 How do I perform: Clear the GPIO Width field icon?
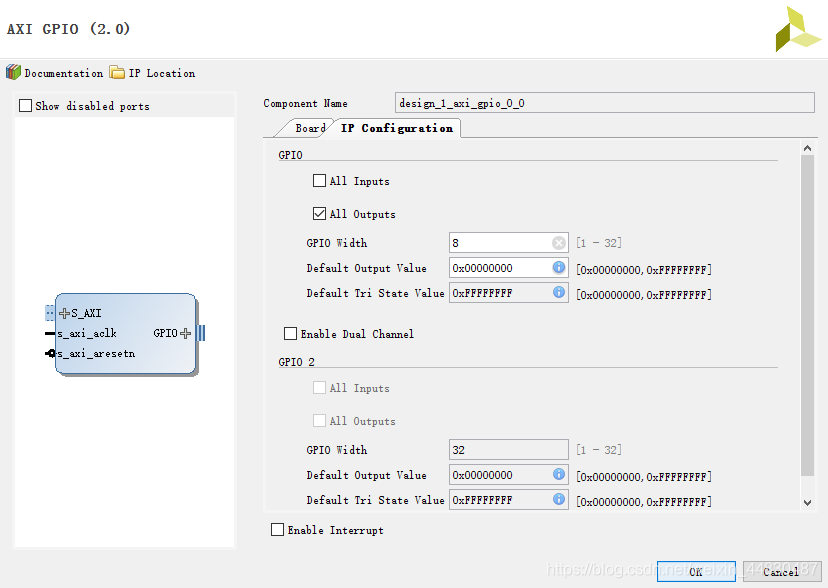559,243
